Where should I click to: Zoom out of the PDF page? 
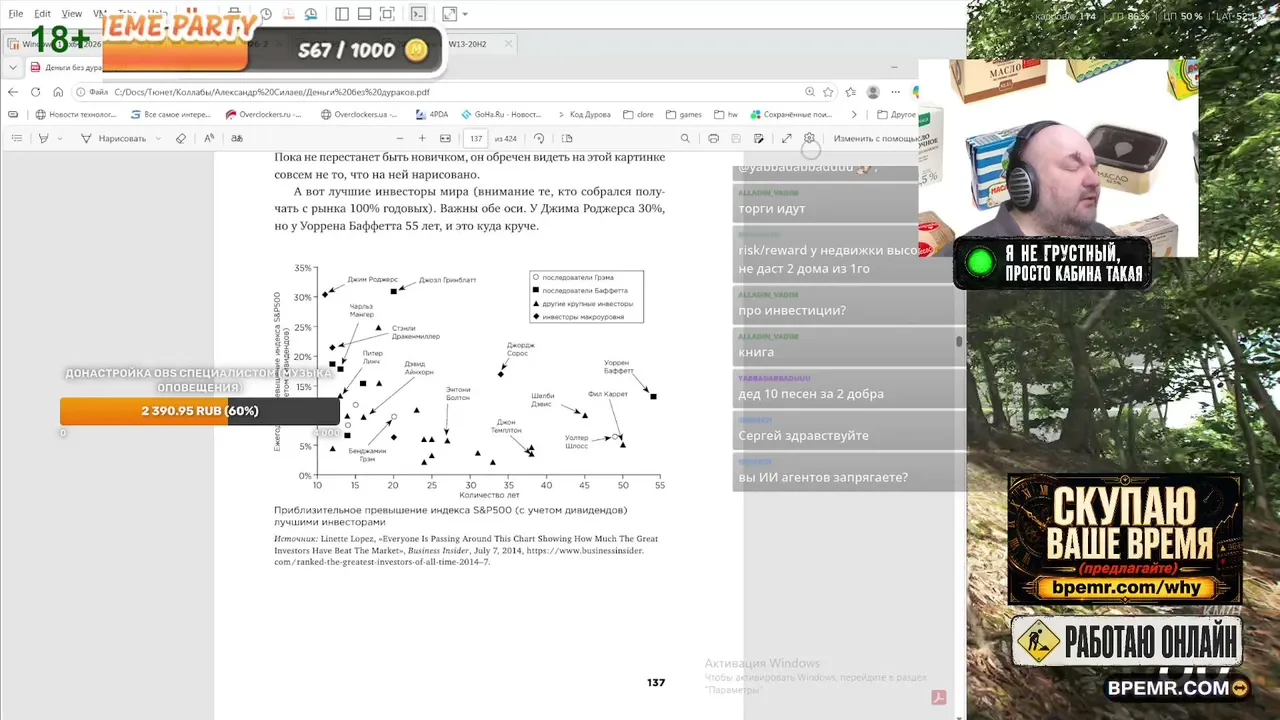[400, 138]
